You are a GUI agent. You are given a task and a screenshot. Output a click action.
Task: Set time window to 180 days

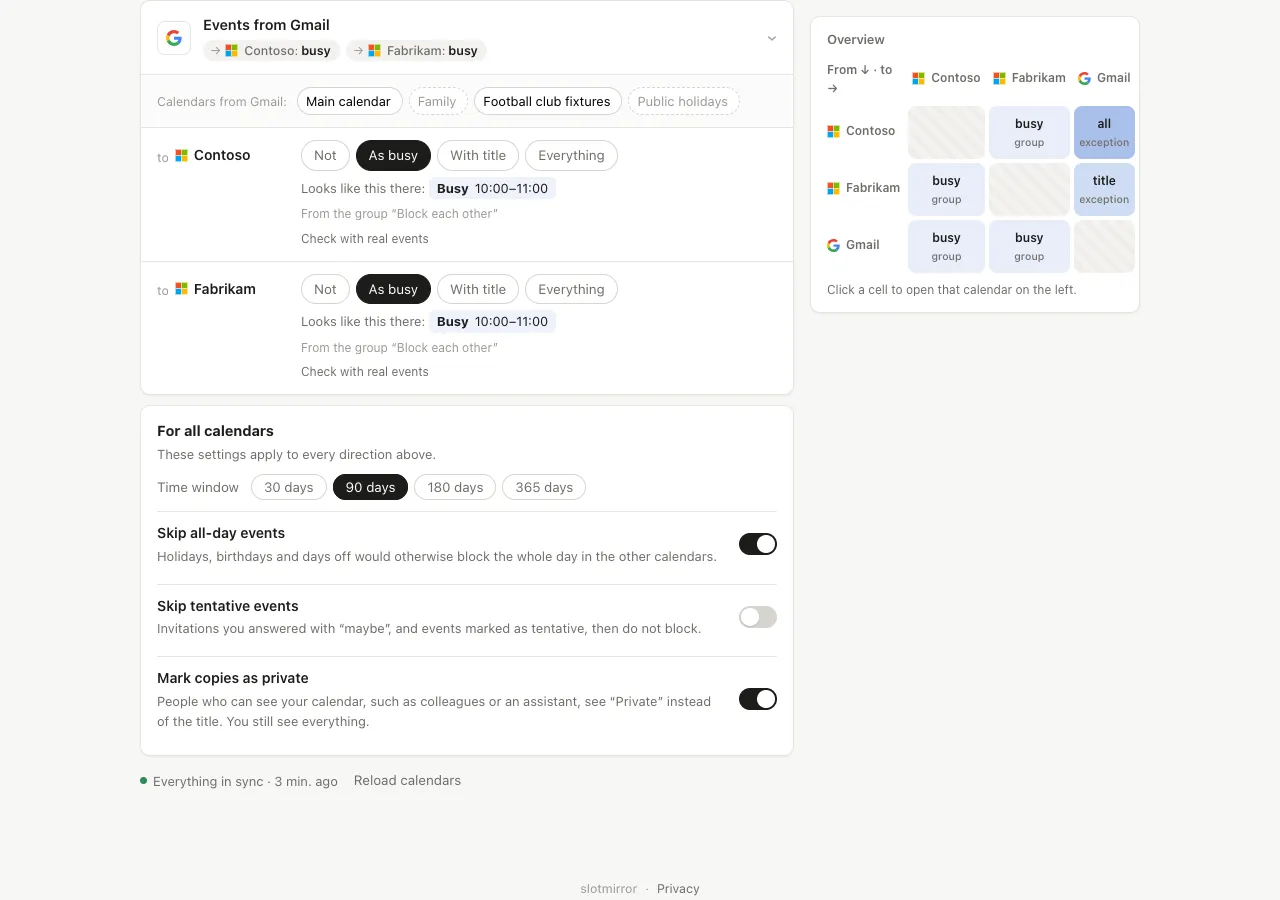455,487
